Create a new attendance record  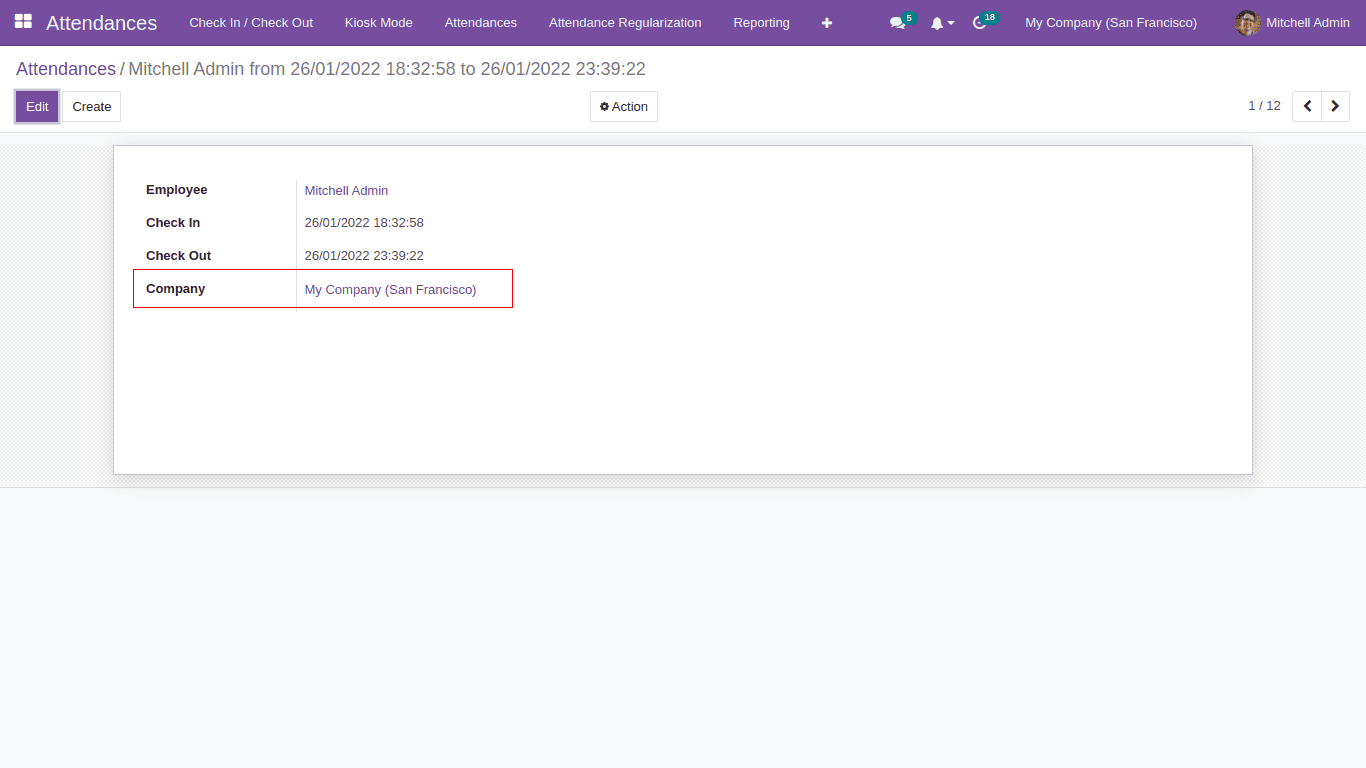[91, 106]
